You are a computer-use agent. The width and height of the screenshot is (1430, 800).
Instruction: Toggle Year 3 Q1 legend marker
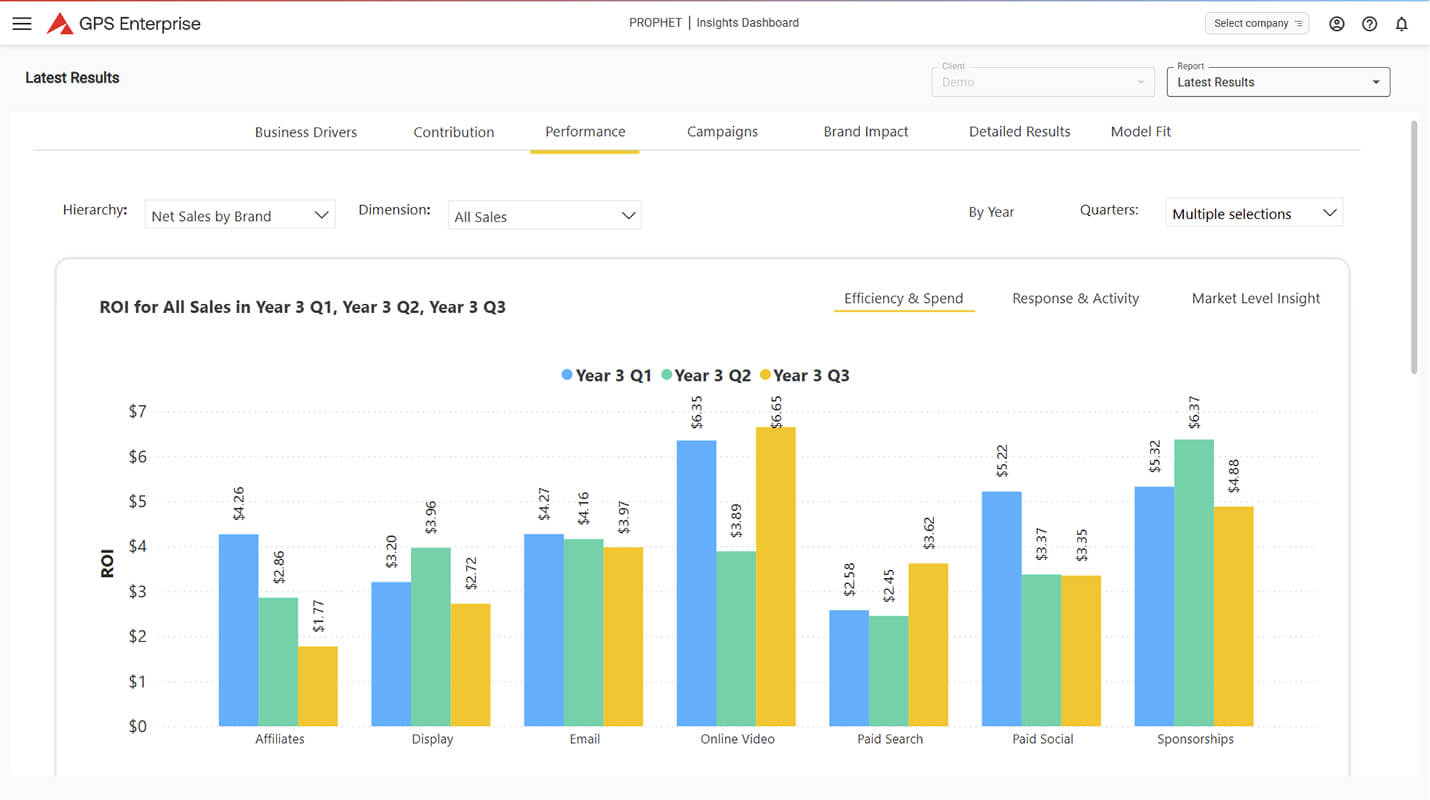click(x=567, y=375)
